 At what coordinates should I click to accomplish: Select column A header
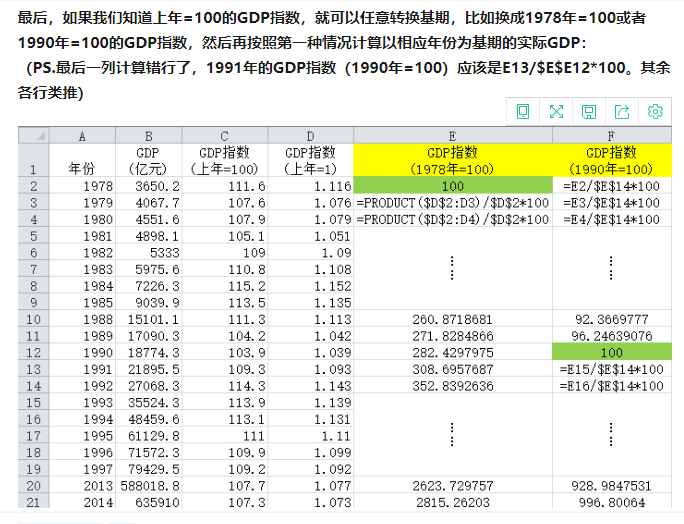click(x=82, y=136)
